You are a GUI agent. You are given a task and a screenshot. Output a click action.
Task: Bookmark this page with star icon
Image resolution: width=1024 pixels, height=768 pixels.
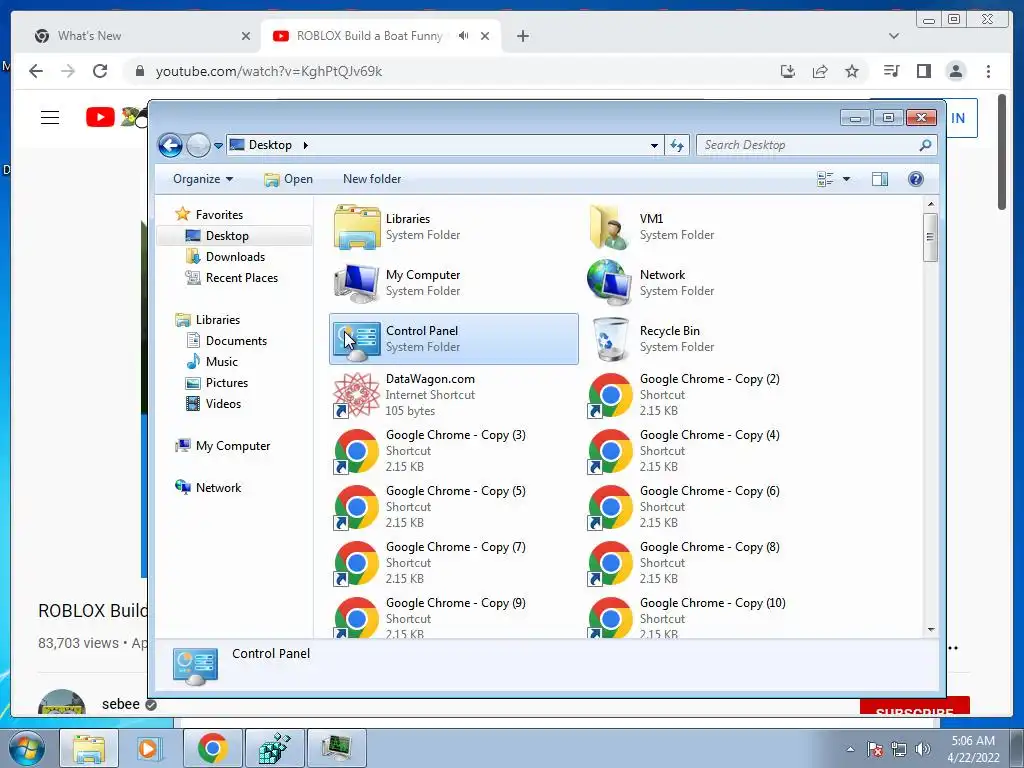pyautogui.click(x=852, y=71)
